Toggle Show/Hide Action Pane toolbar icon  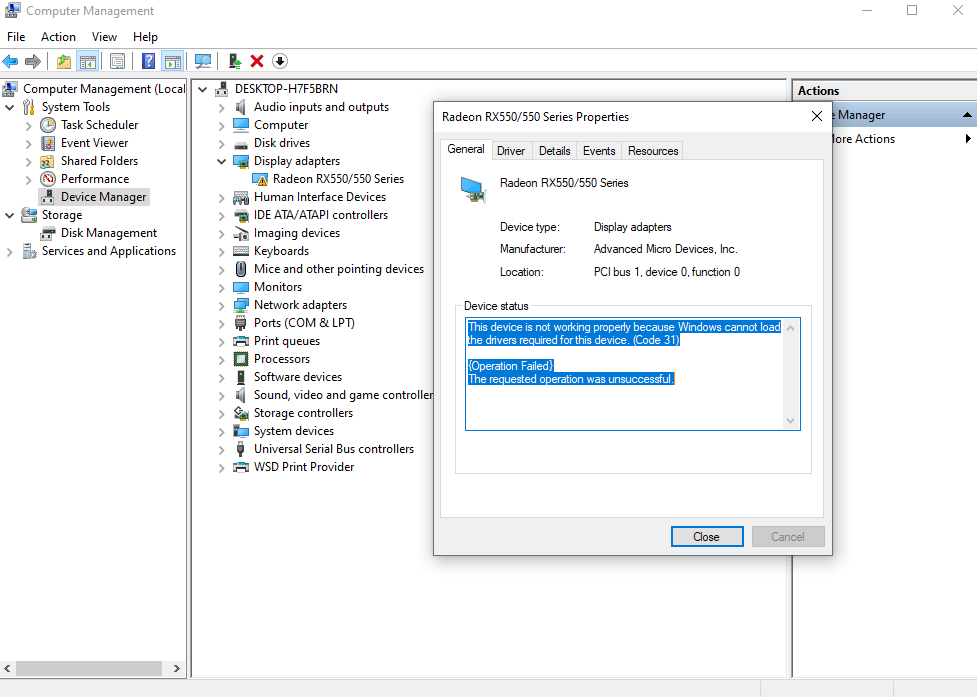tap(173, 61)
